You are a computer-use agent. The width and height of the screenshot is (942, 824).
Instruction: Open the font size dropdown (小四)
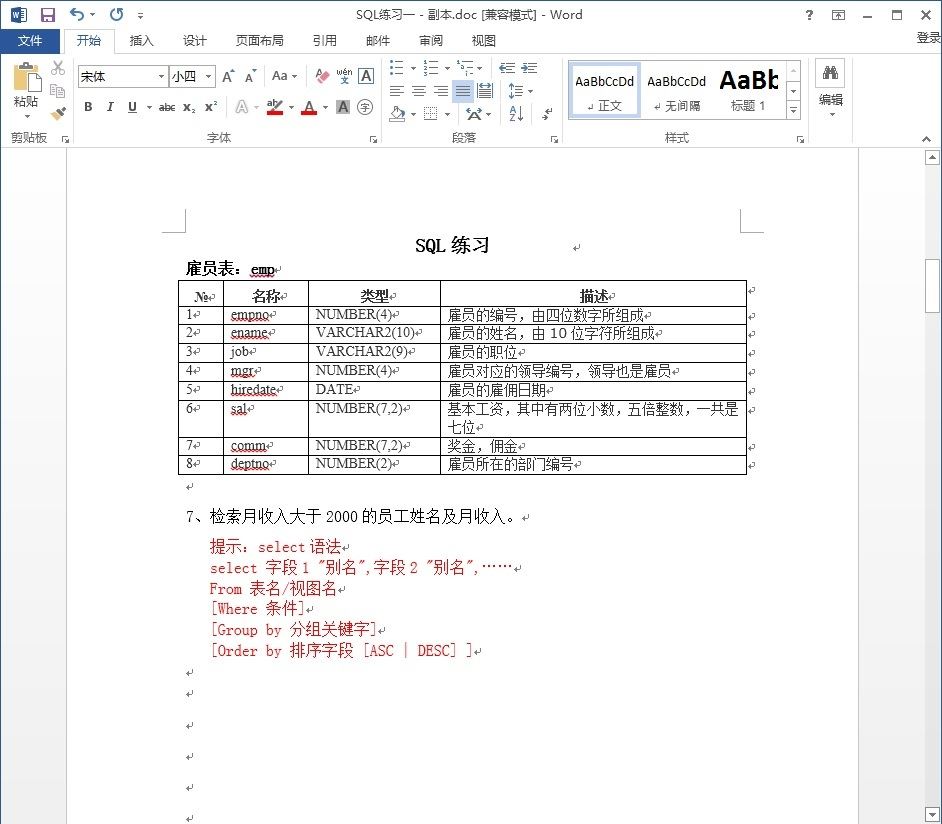point(208,76)
